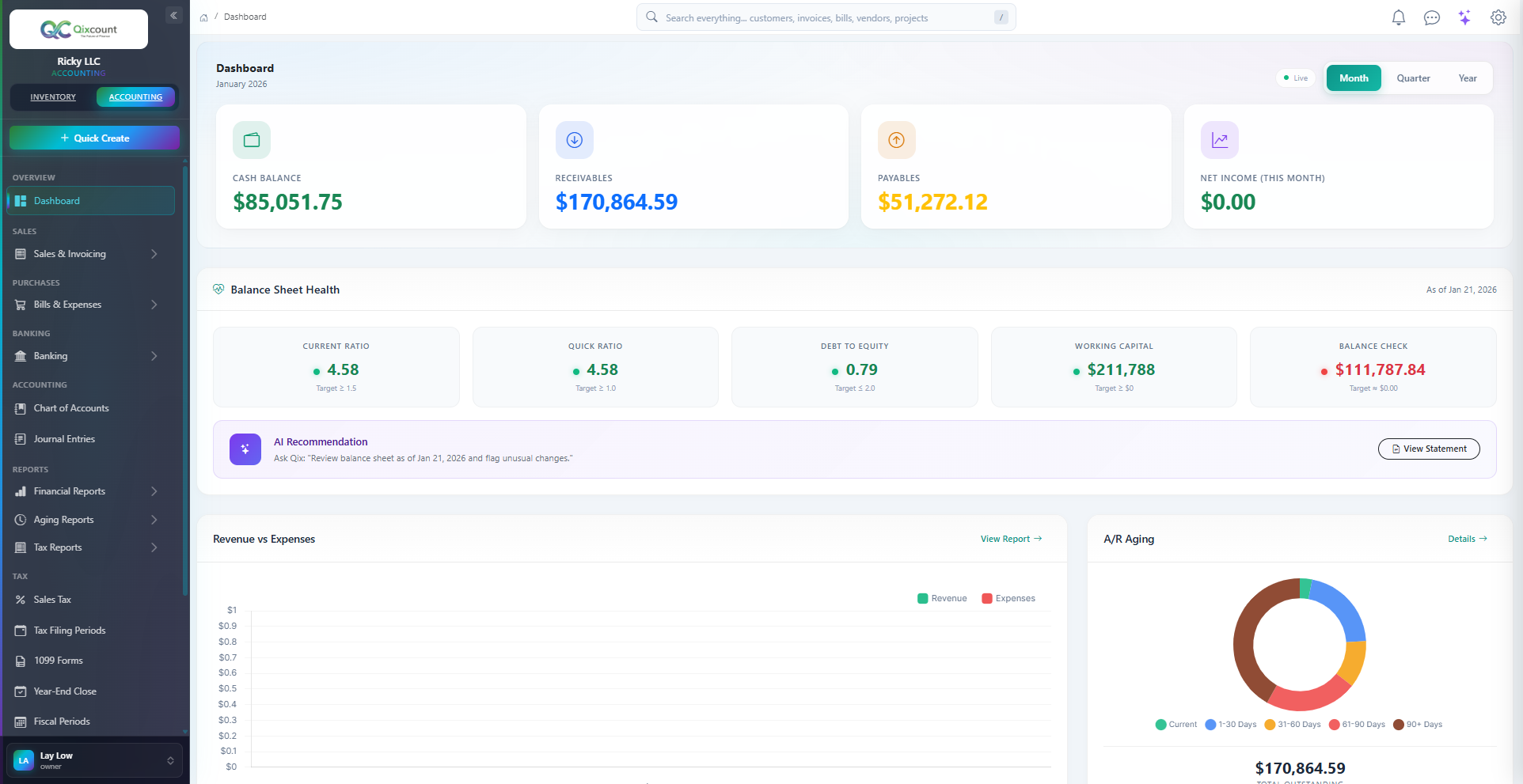Expand the Sales & Invoicing menu

tap(87, 254)
